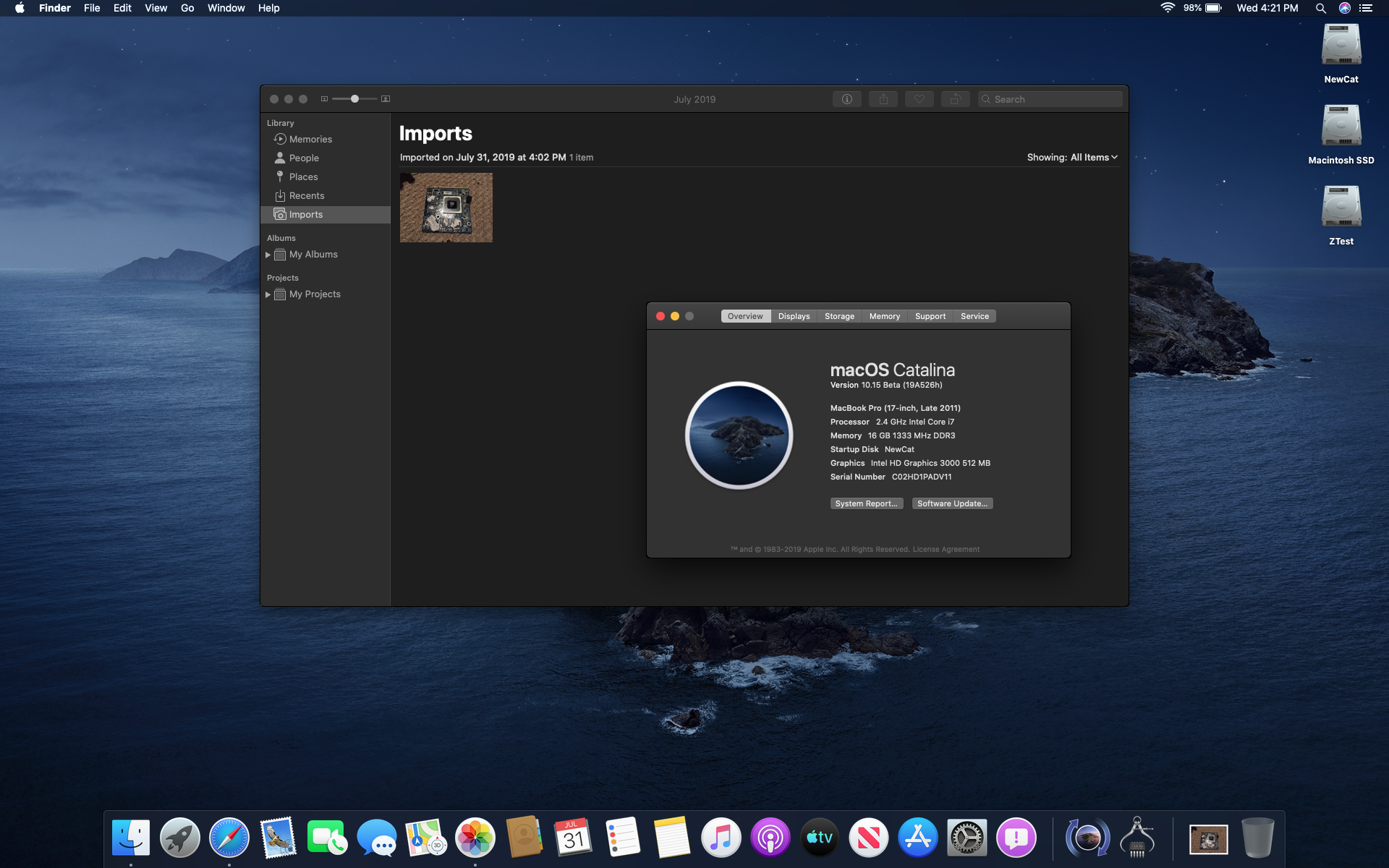The height and width of the screenshot is (868, 1389).
Task: Select Places in the sidebar
Action: (x=303, y=176)
